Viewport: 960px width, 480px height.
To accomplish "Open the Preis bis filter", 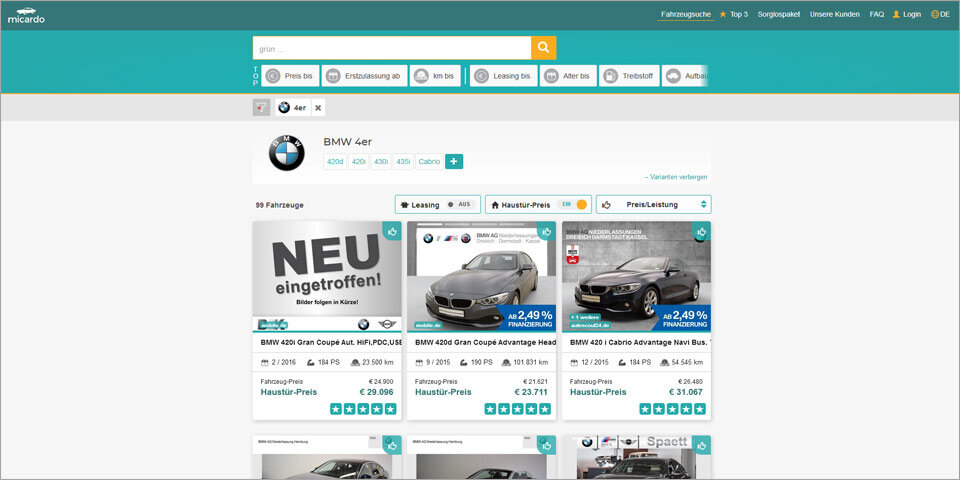I will (290, 76).
